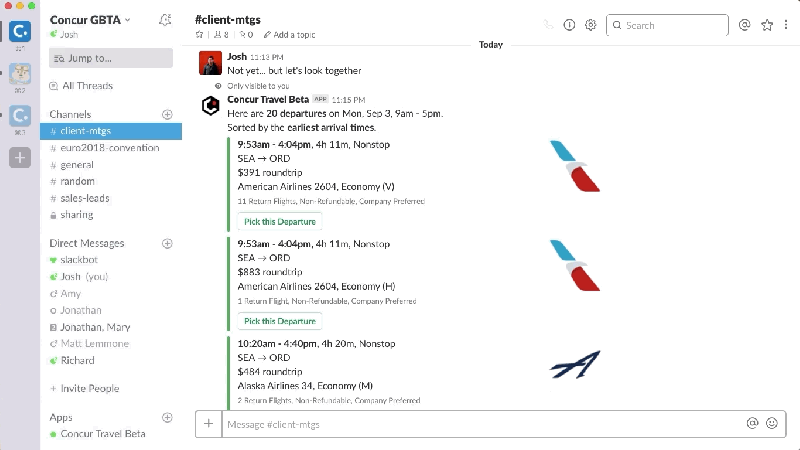Open new direct message plus icon
This screenshot has height=450, width=800.
[x=167, y=243]
